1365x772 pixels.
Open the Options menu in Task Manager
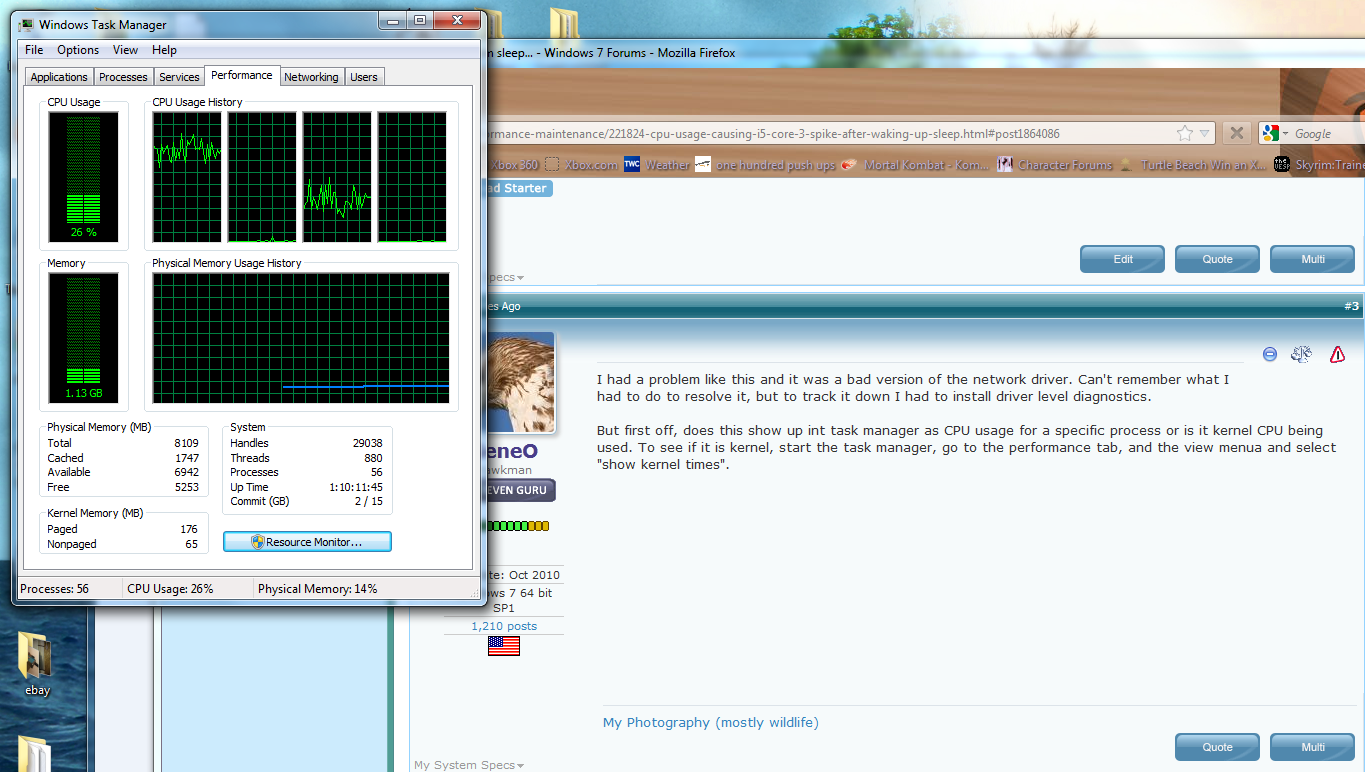(x=78, y=50)
